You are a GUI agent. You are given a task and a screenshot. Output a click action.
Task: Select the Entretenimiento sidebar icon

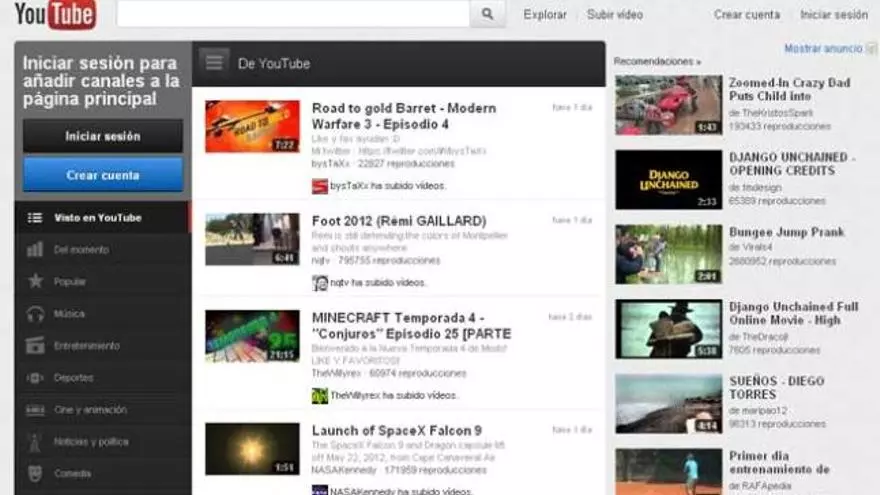pos(35,346)
